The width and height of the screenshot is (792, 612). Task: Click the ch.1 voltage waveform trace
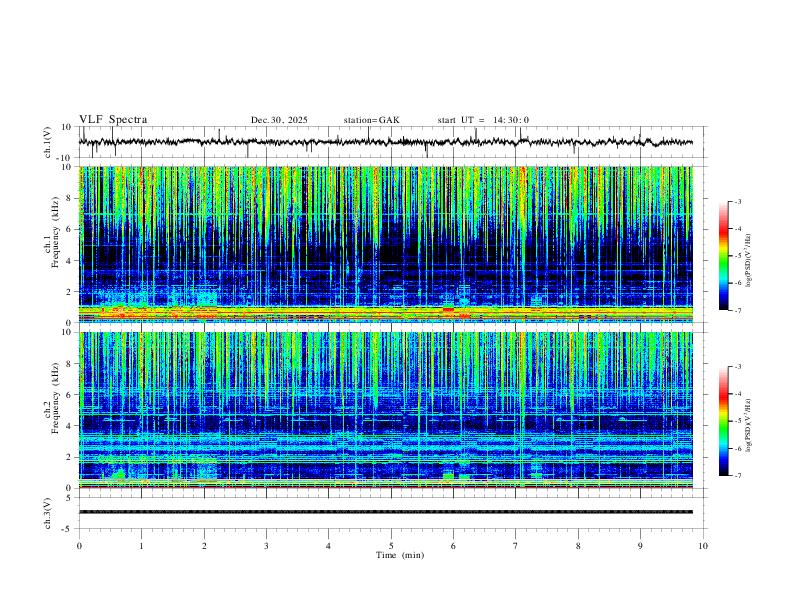click(386, 142)
